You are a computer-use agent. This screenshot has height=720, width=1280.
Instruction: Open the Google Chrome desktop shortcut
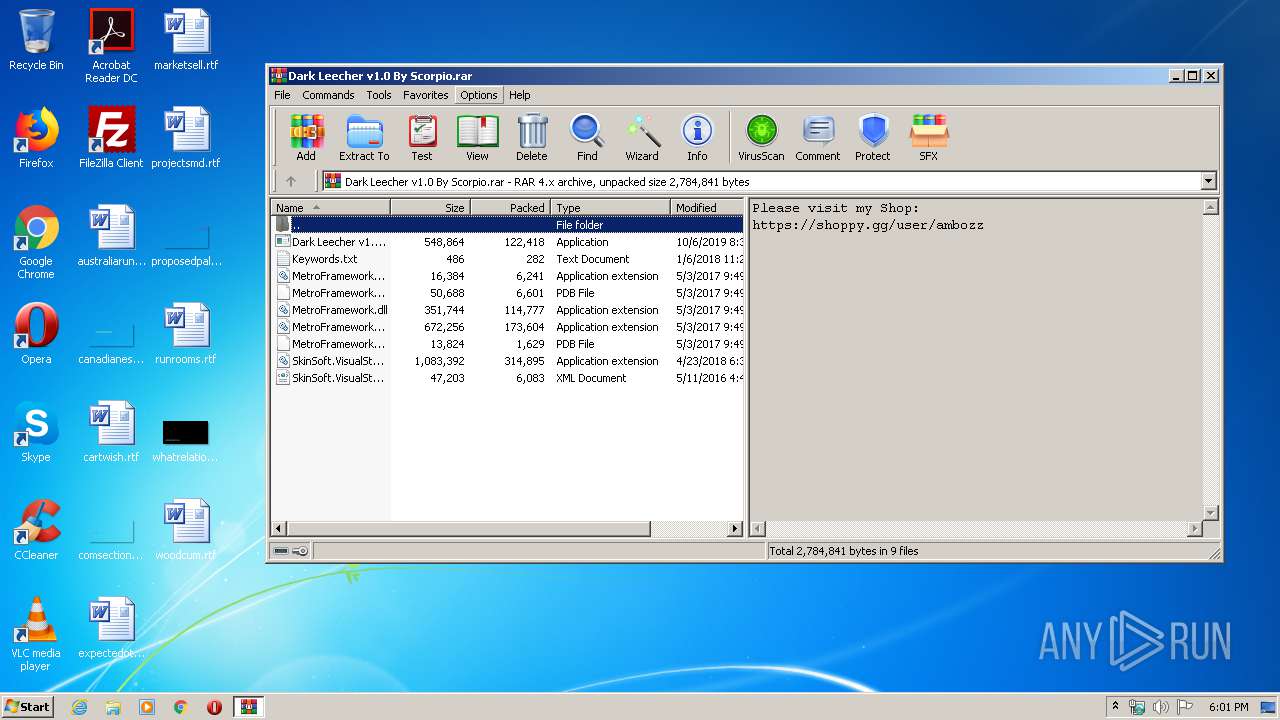[36, 243]
